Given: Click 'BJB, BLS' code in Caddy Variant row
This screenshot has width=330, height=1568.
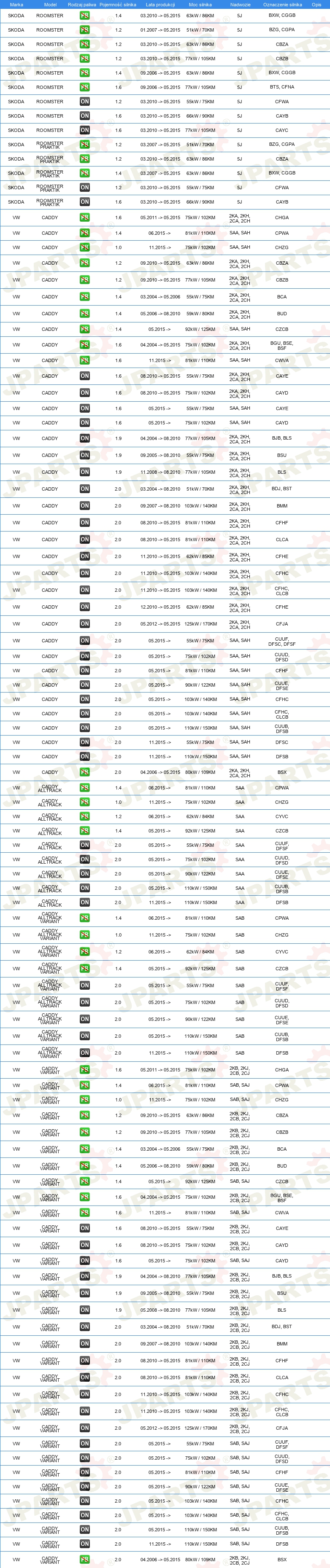Looking at the screenshot, I should coord(282,1276).
